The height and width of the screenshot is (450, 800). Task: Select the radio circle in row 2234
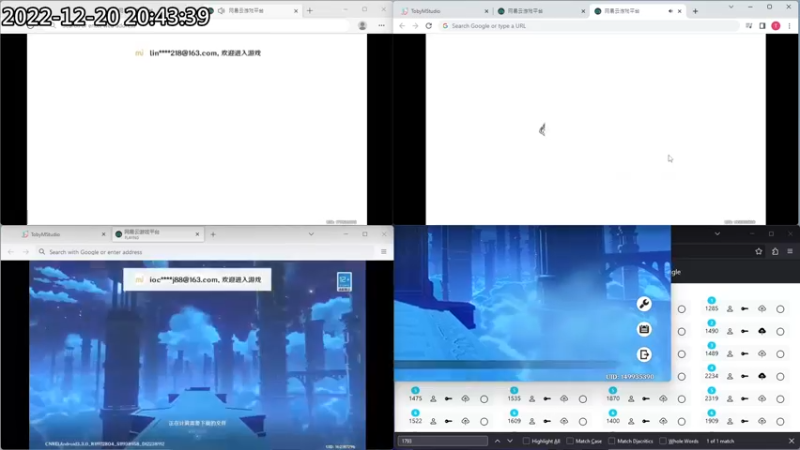click(780, 376)
